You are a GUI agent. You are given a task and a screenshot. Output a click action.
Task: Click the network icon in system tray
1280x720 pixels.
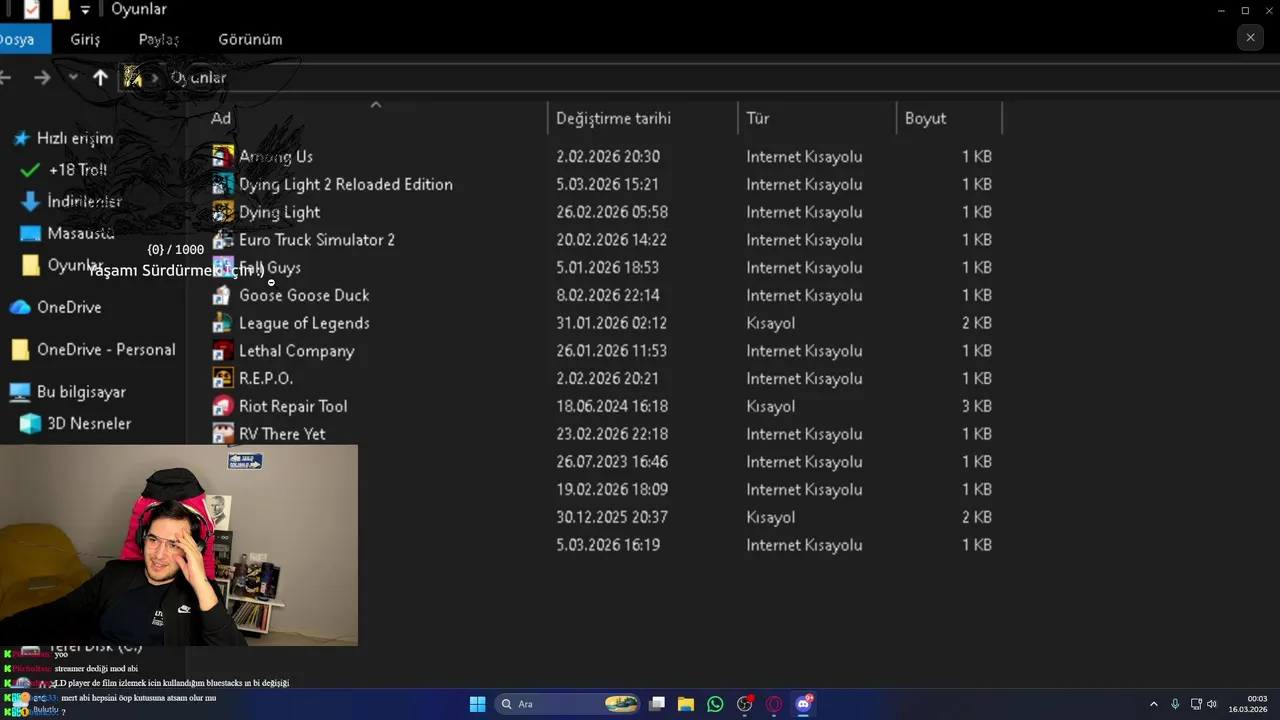pyautogui.click(x=1196, y=704)
